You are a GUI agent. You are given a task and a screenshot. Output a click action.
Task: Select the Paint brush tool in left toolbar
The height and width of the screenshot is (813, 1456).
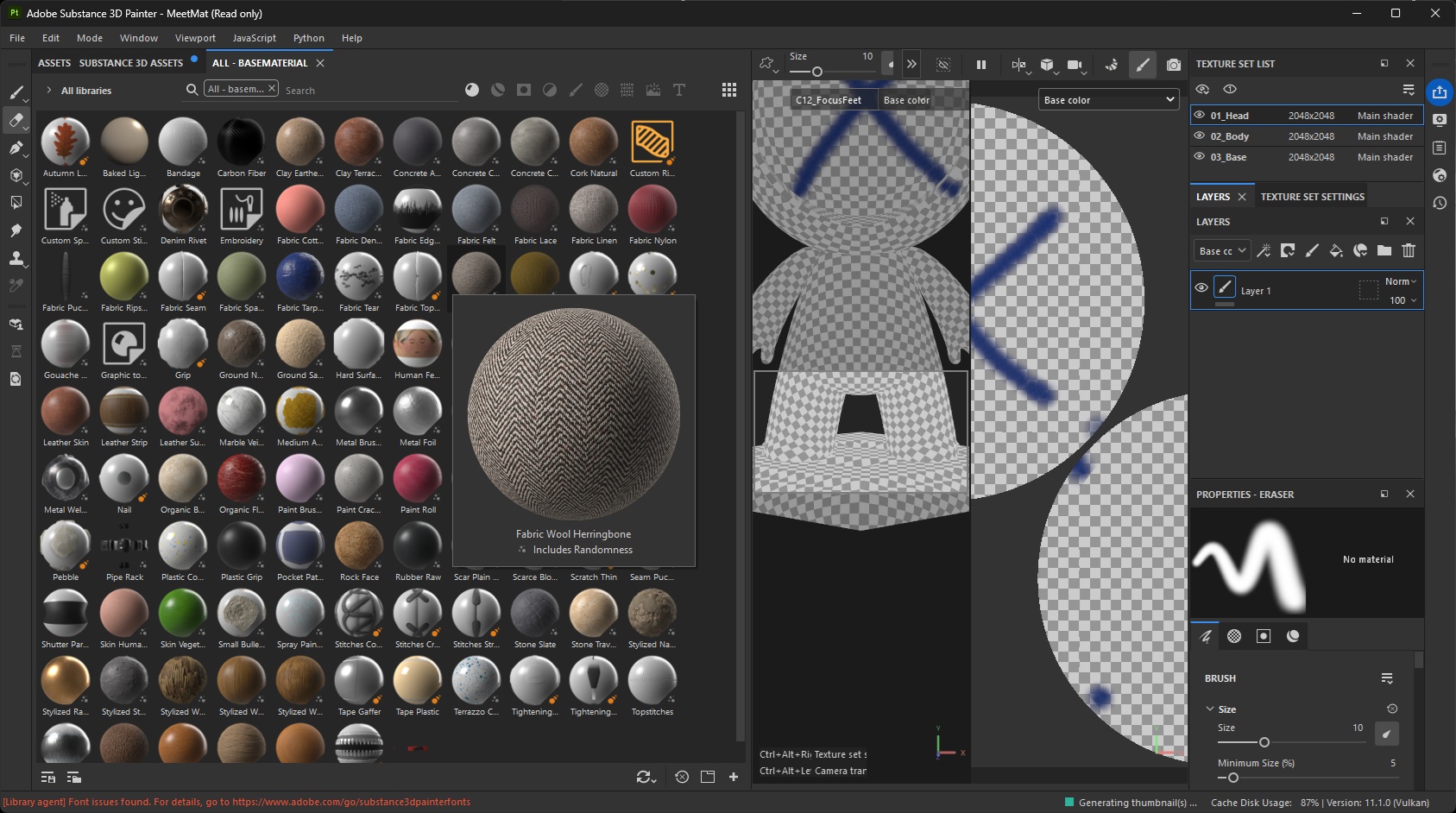pos(16,92)
